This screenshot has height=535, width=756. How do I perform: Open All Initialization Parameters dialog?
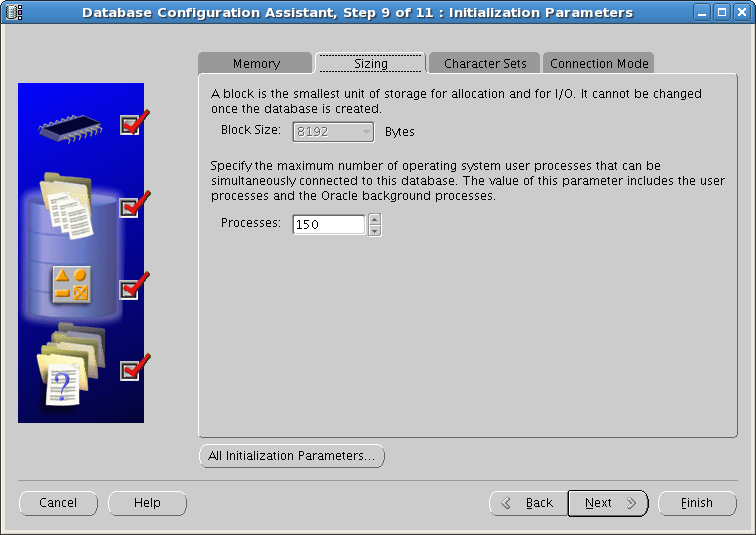292,456
